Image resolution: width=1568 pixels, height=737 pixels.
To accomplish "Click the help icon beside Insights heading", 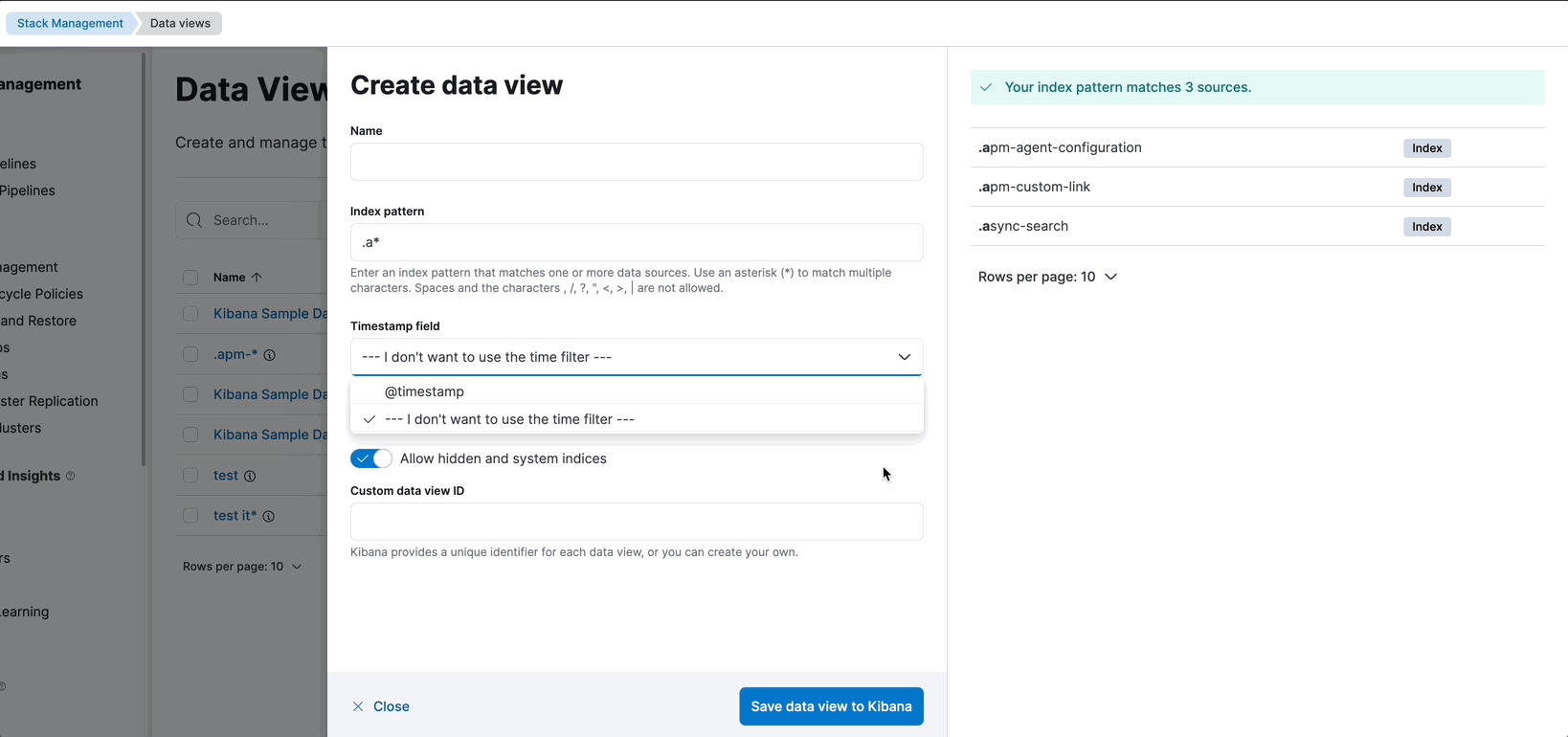I will (x=70, y=476).
